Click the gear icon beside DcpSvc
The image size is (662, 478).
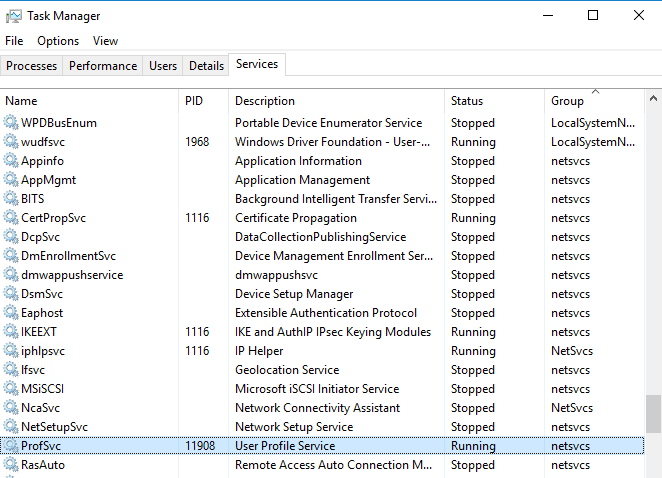click(11, 236)
